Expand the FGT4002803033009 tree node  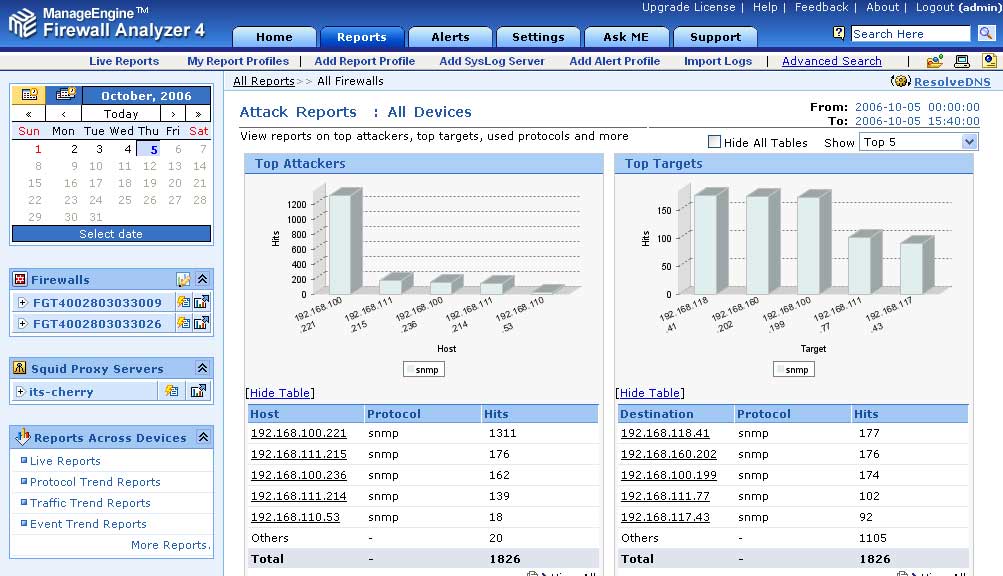22,303
